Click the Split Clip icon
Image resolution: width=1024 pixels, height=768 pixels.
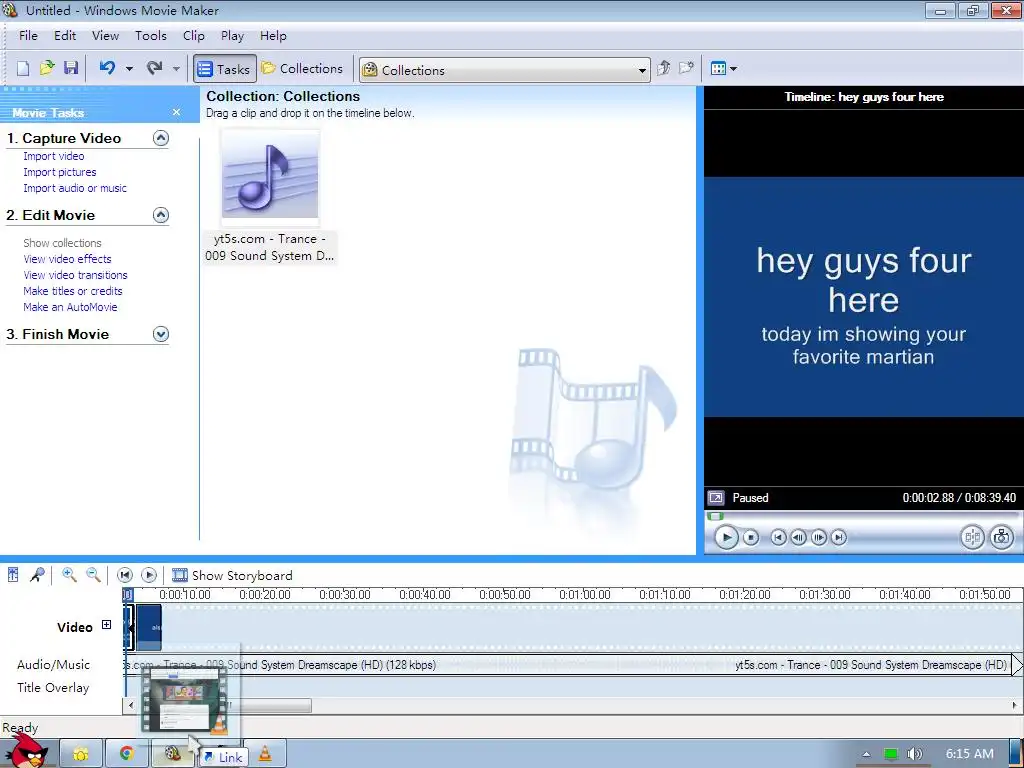click(972, 537)
